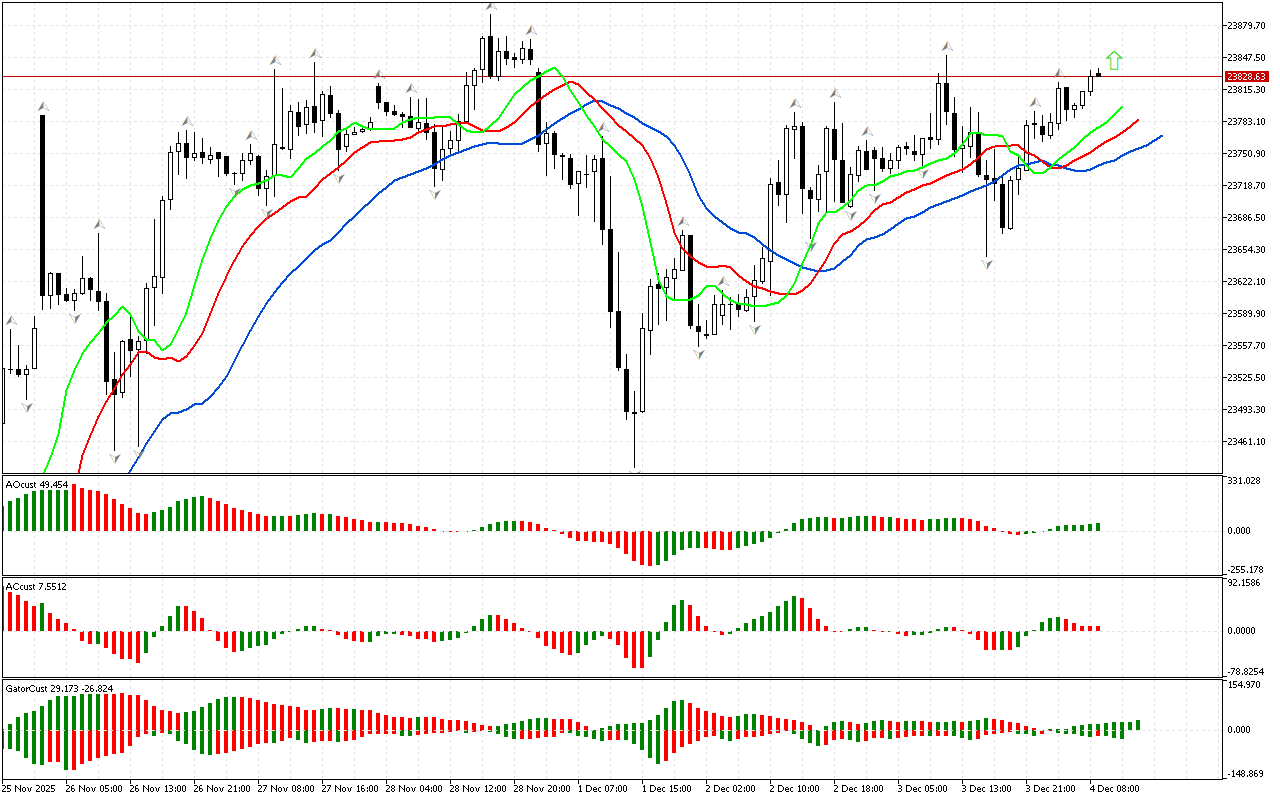Click the AOcust indicator label

pyautogui.click(x=37, y=485)
